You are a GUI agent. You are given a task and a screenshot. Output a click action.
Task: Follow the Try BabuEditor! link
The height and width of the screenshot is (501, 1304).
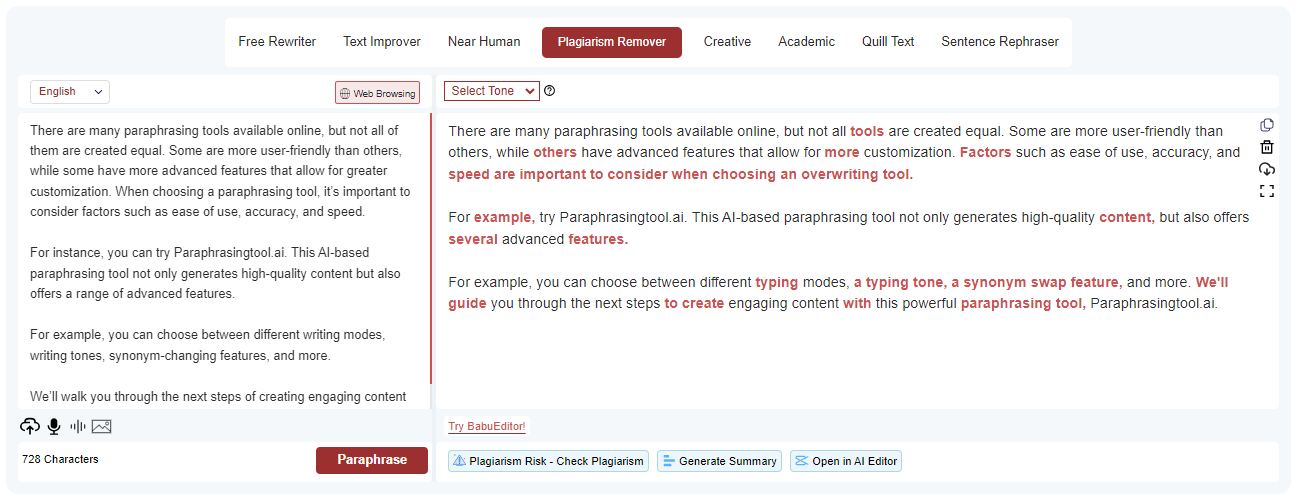pyautogui.click(x=486, y=427)
